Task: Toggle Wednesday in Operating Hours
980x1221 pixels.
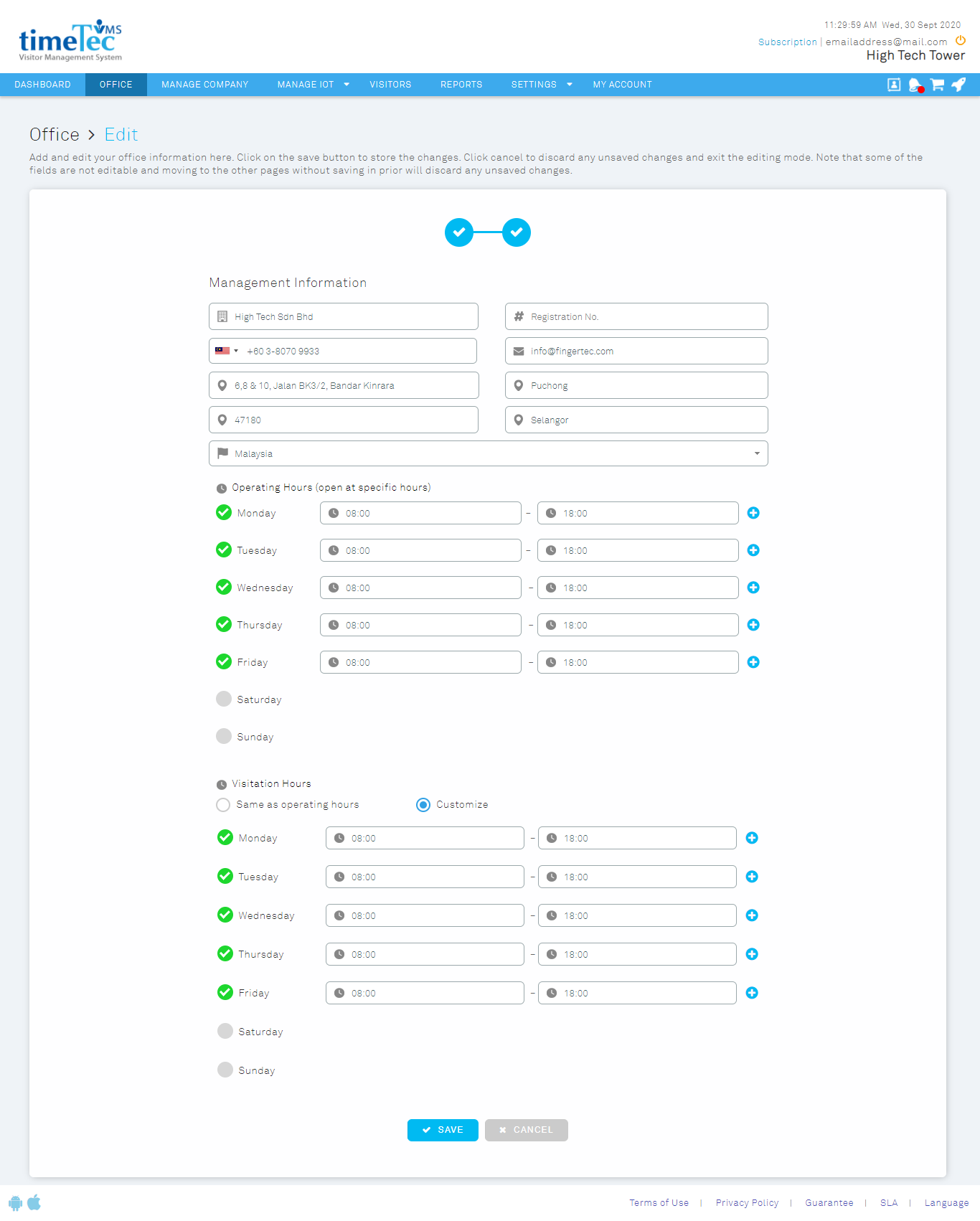Action: (224, 587)
